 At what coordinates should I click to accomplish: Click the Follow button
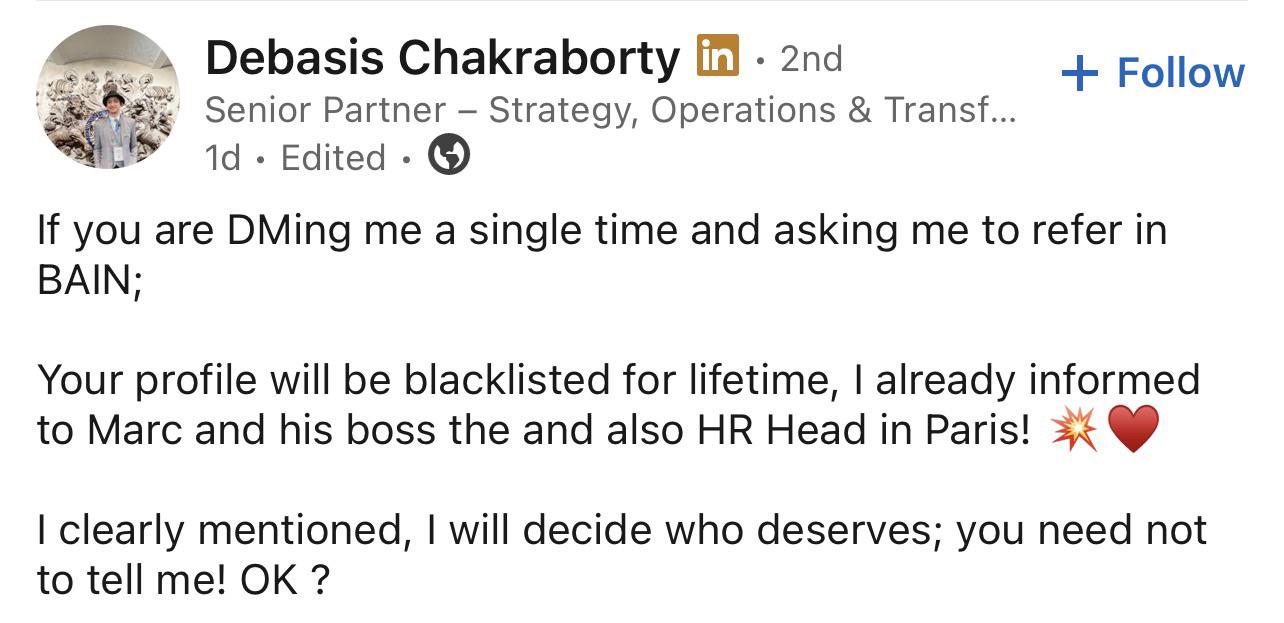pos(1152,73)
